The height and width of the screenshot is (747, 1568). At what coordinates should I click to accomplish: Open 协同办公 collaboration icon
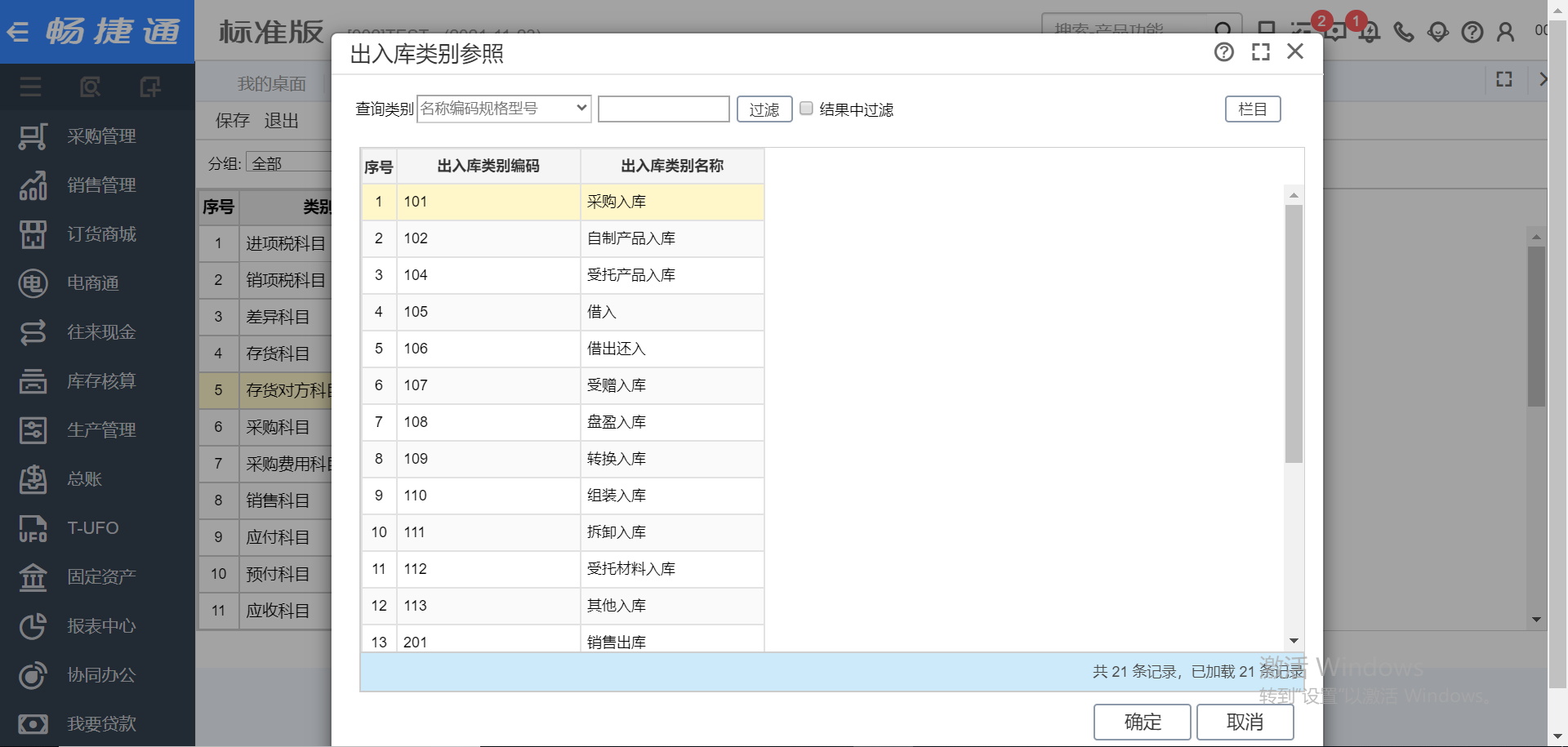click(33, 675)
